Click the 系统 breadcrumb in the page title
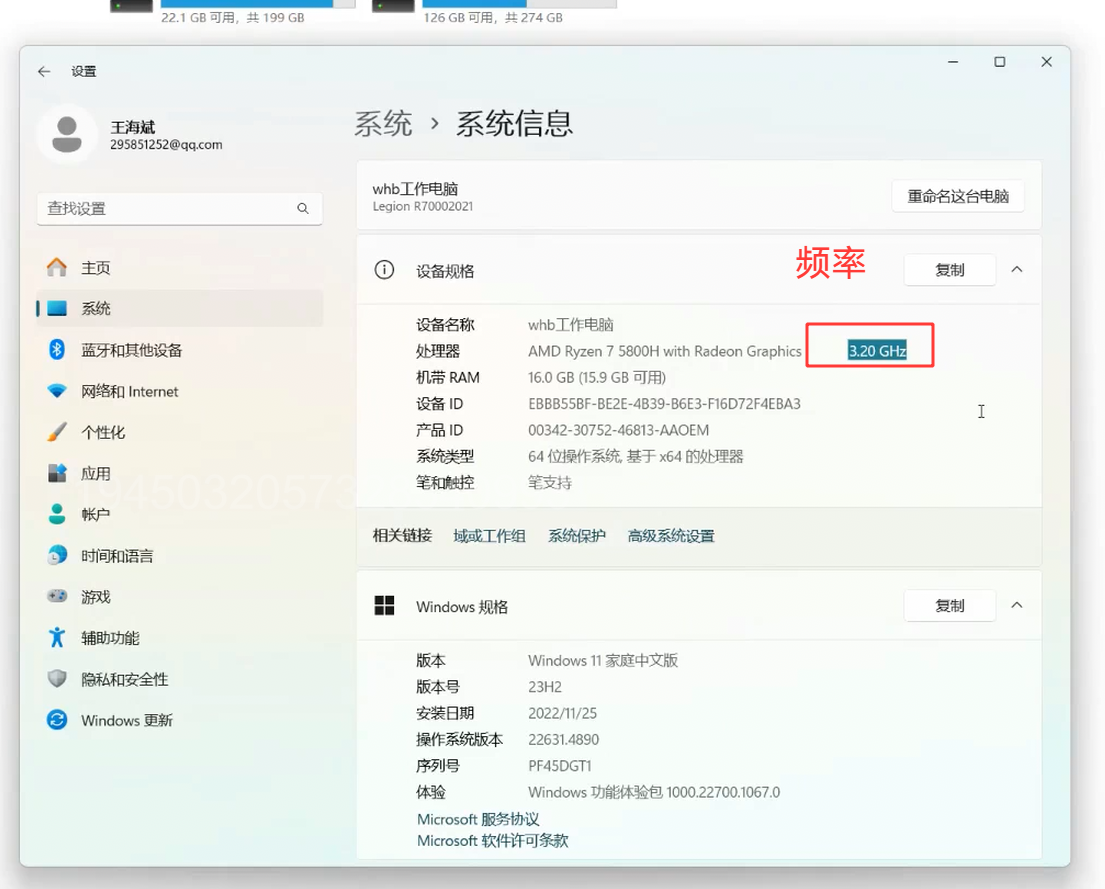This screenshot has width=1105, height=889. click(x=383, y=123)
